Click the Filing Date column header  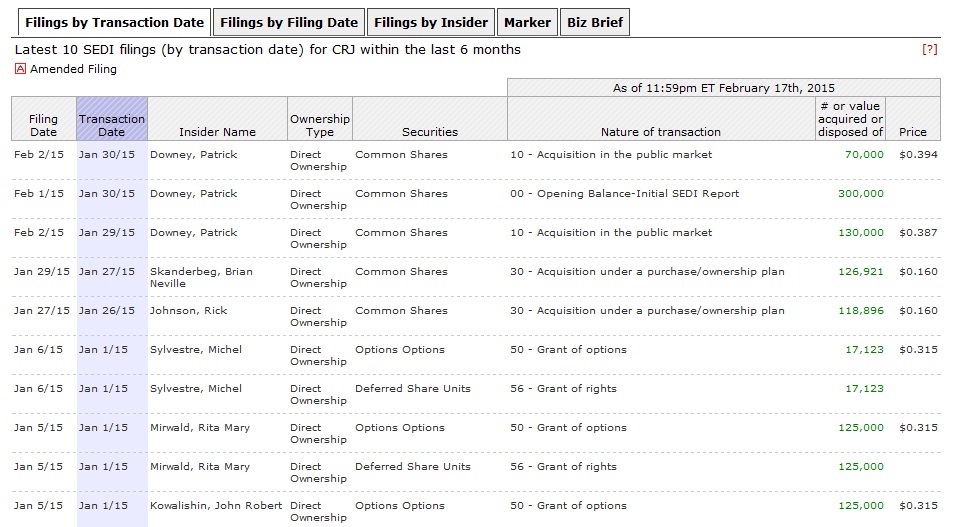coord(43,125)
